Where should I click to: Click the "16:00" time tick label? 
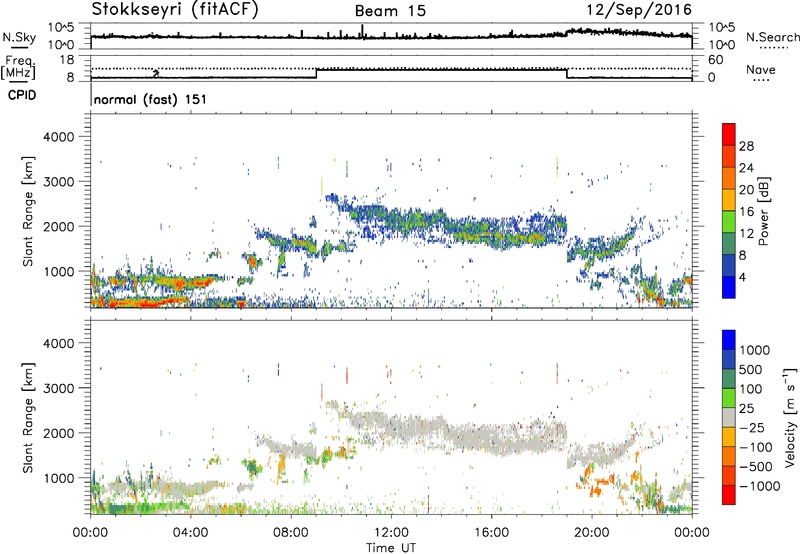tap(491, 533)
